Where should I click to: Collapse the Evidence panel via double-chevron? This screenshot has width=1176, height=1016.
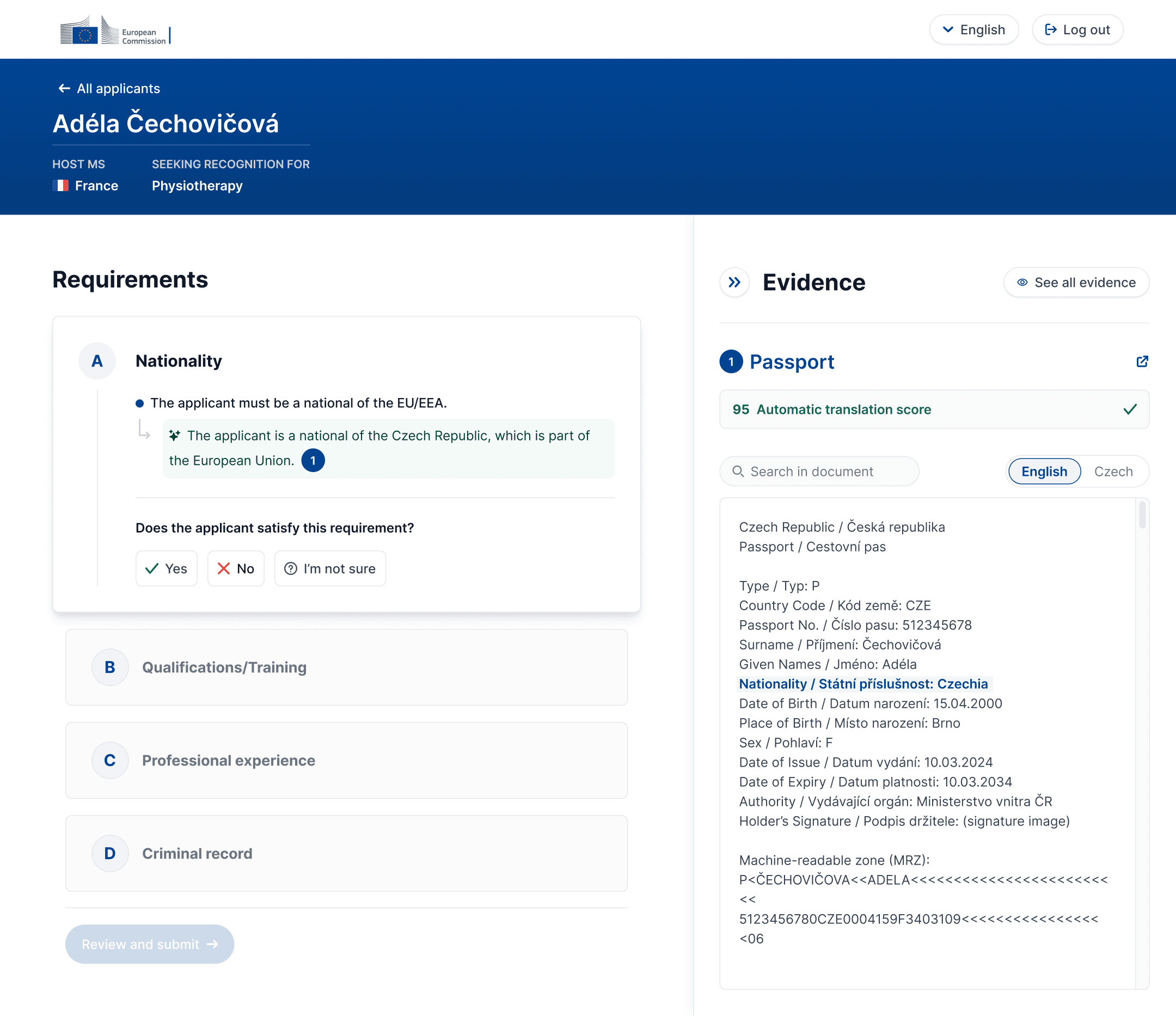click(735, 282)
